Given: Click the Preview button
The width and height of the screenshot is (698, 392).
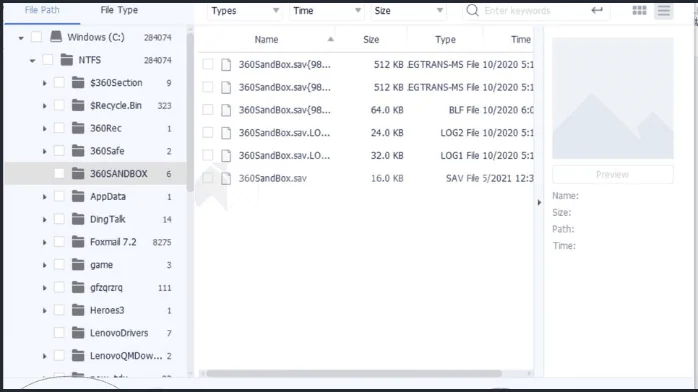Looking at the screenshot, I should point(613,174).
